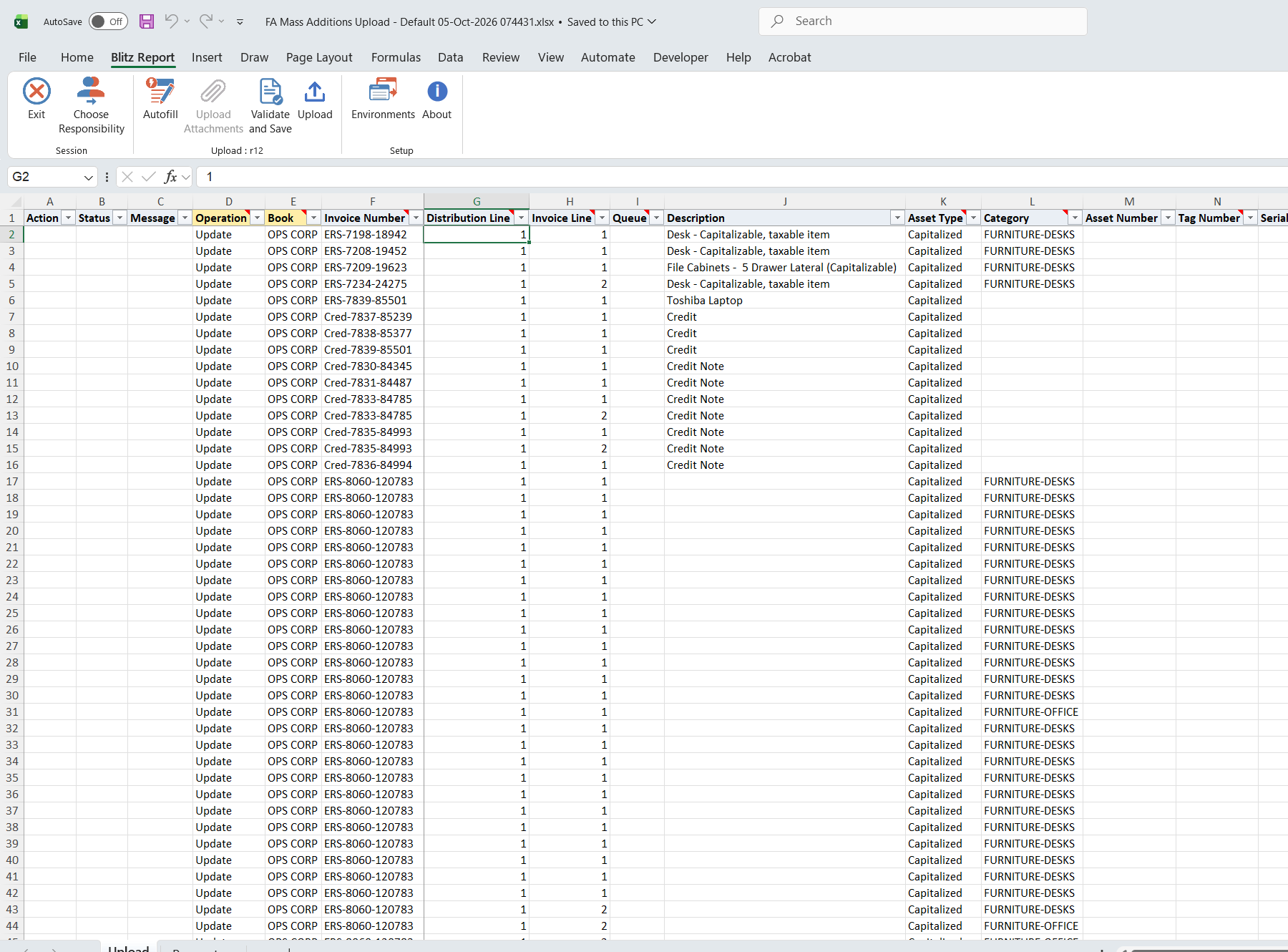Viewport: 1288px width, 952px height.
Task: Expand the Name Box dropdown
Action: pyautogui.click(x=88, y=177)
